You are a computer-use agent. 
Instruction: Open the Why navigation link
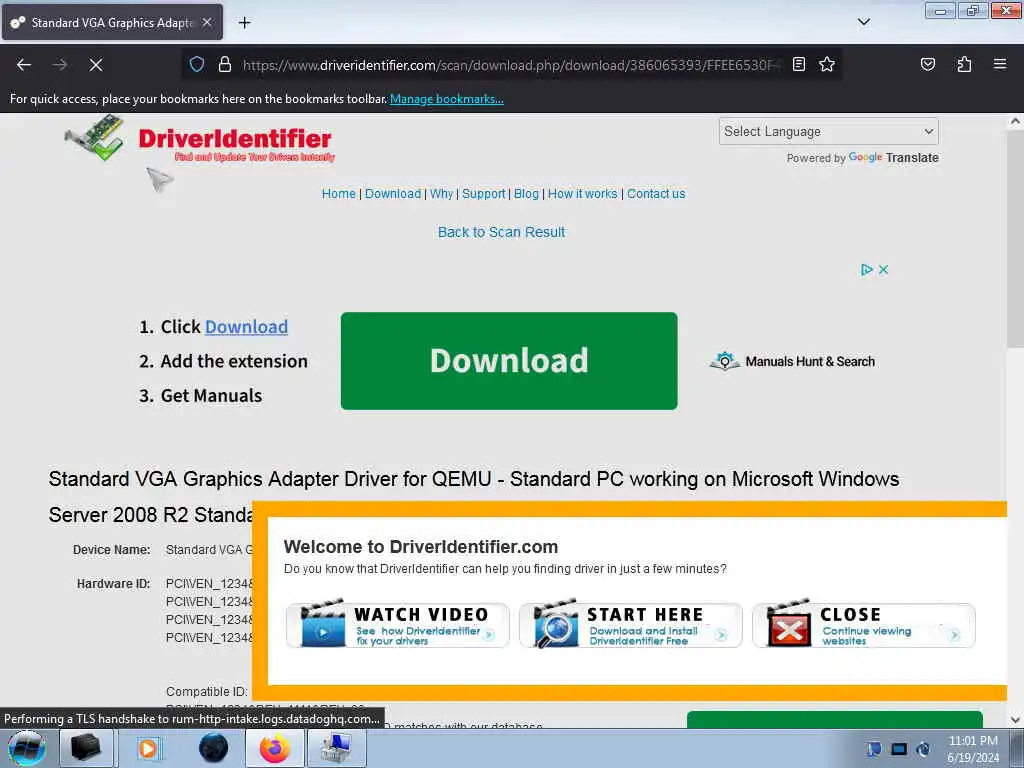441,194
